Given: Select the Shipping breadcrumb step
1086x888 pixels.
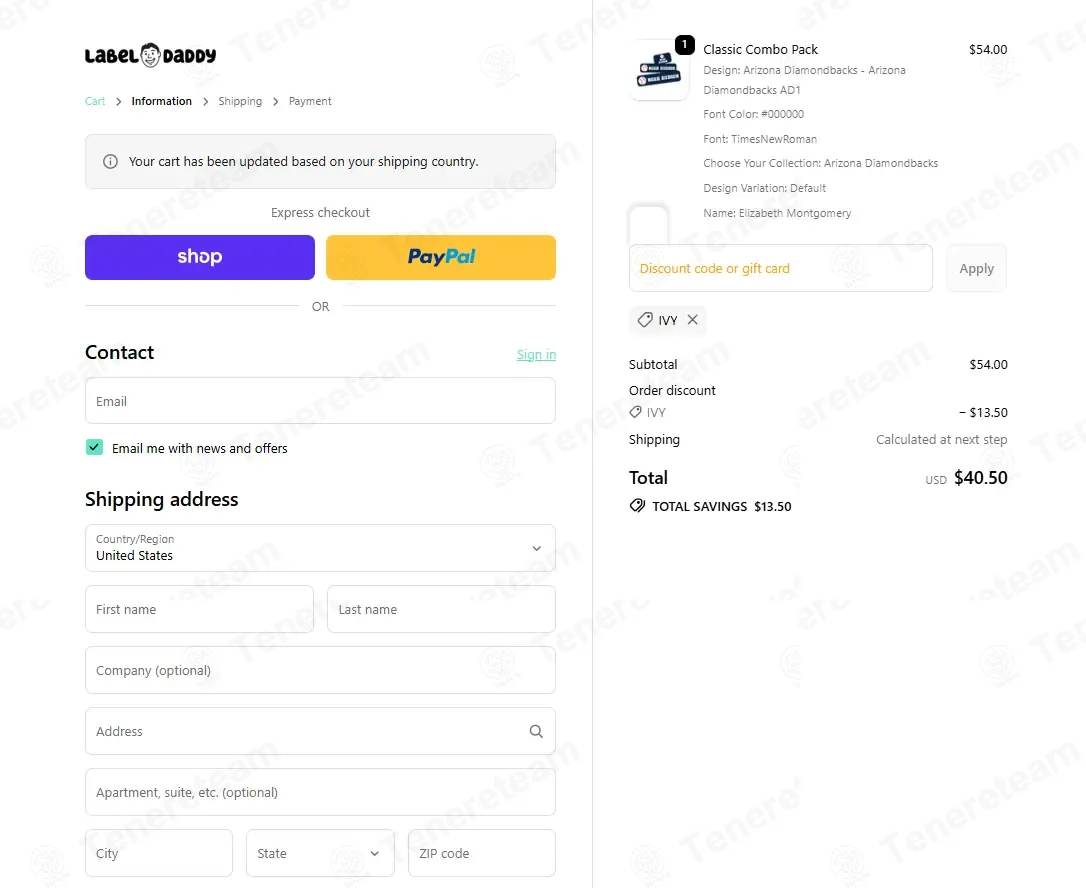Looking at the screenshot, I should click(240, 101).
